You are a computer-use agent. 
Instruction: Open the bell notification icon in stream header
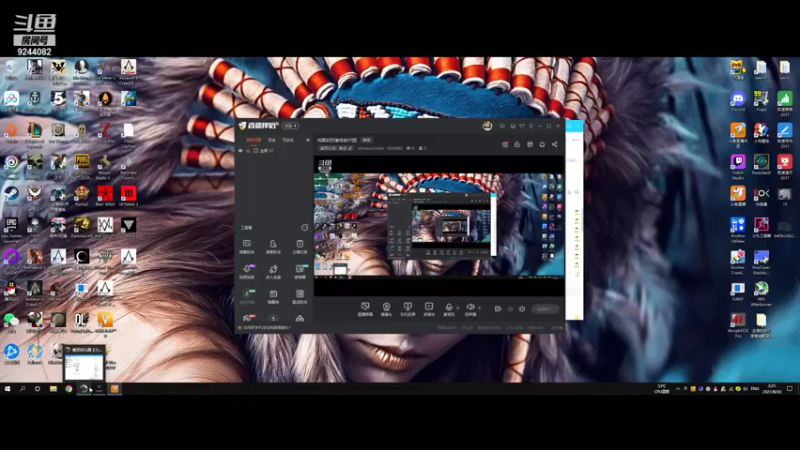542,144
